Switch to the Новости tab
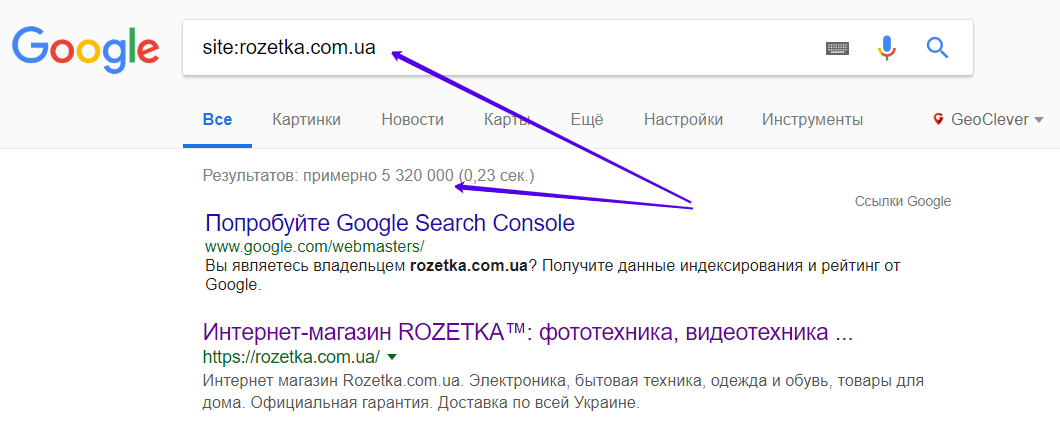The height and width of the screenshot is (435, 1060). point(412,120)
